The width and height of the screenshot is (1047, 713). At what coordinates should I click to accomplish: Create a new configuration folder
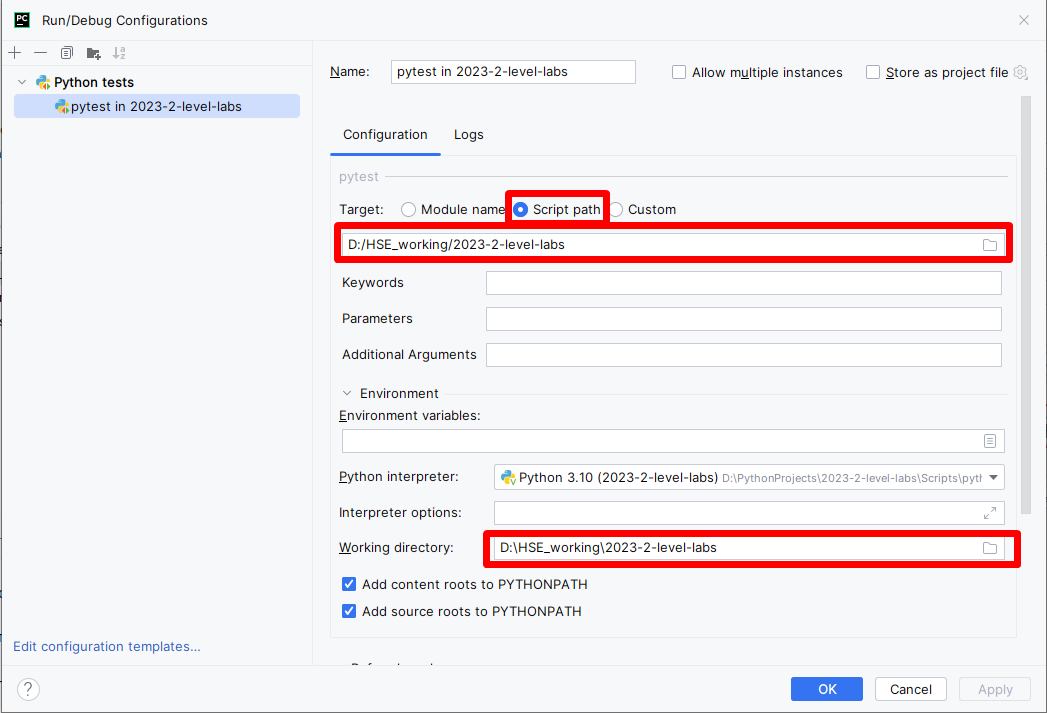coord(93,53)
